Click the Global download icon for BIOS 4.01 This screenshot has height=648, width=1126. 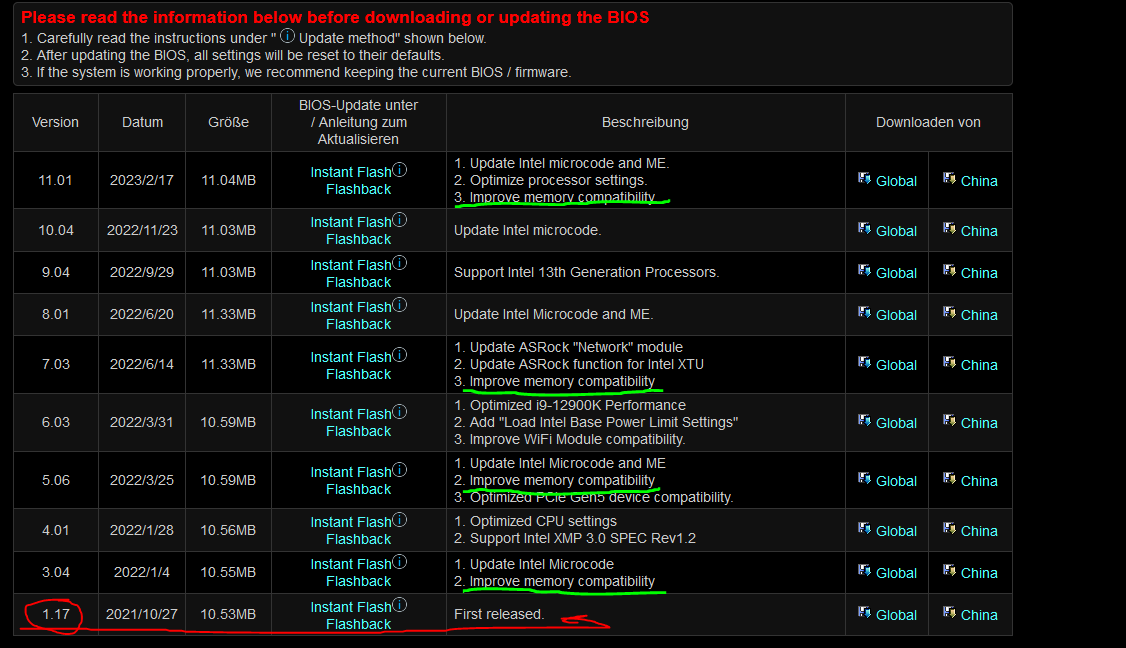[x=865, y=528]
